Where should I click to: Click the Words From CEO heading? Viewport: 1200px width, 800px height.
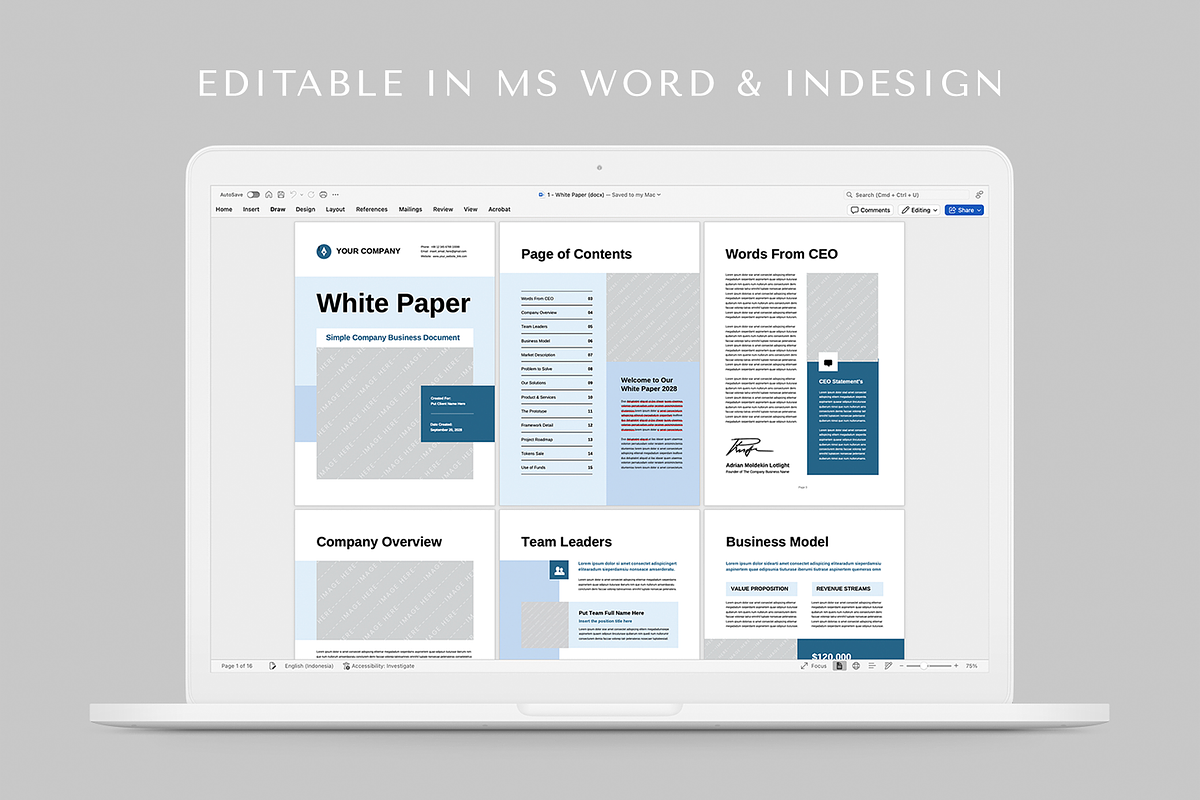[782, 254]
